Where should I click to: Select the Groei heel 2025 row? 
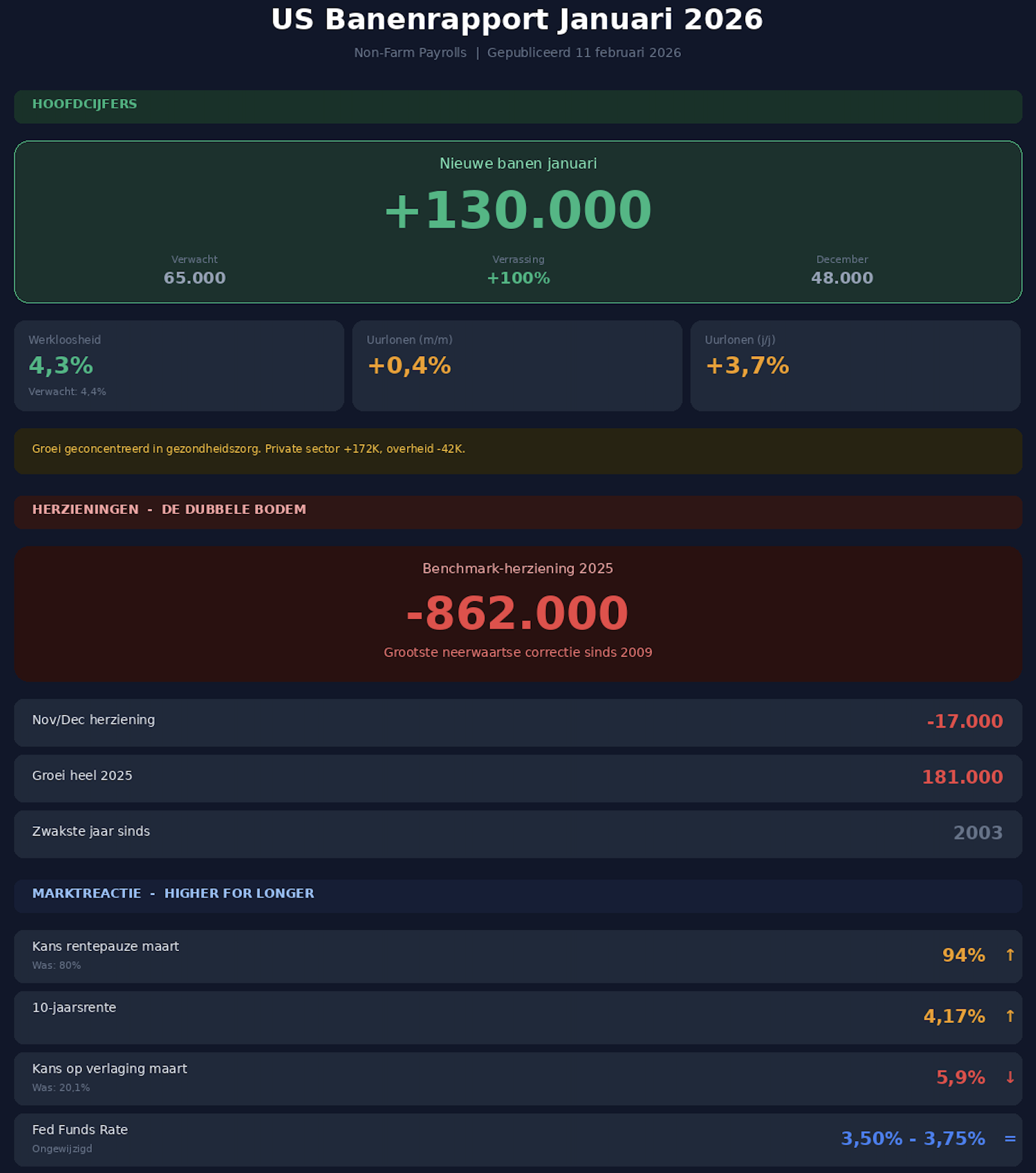click(x=517, y=778)
